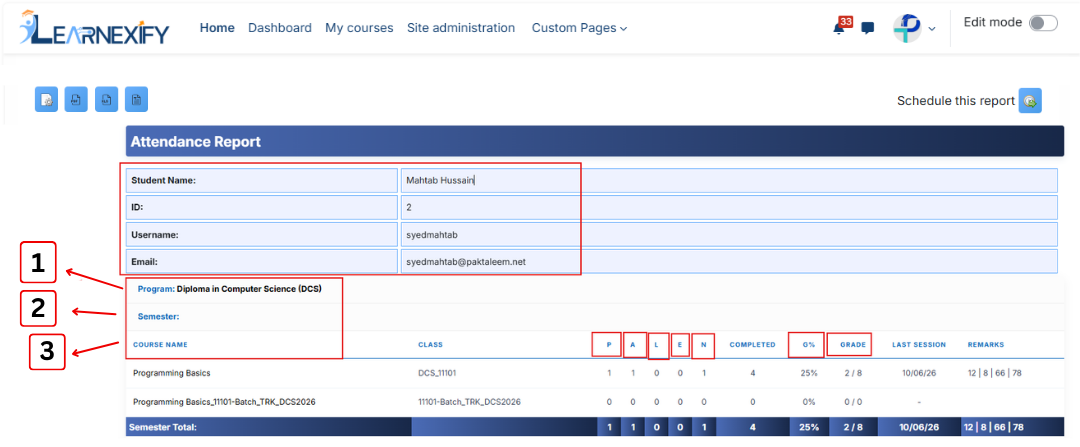Click the Learnexify logo
Viewport: 1080px width, 447px height.
click(94, 28)
